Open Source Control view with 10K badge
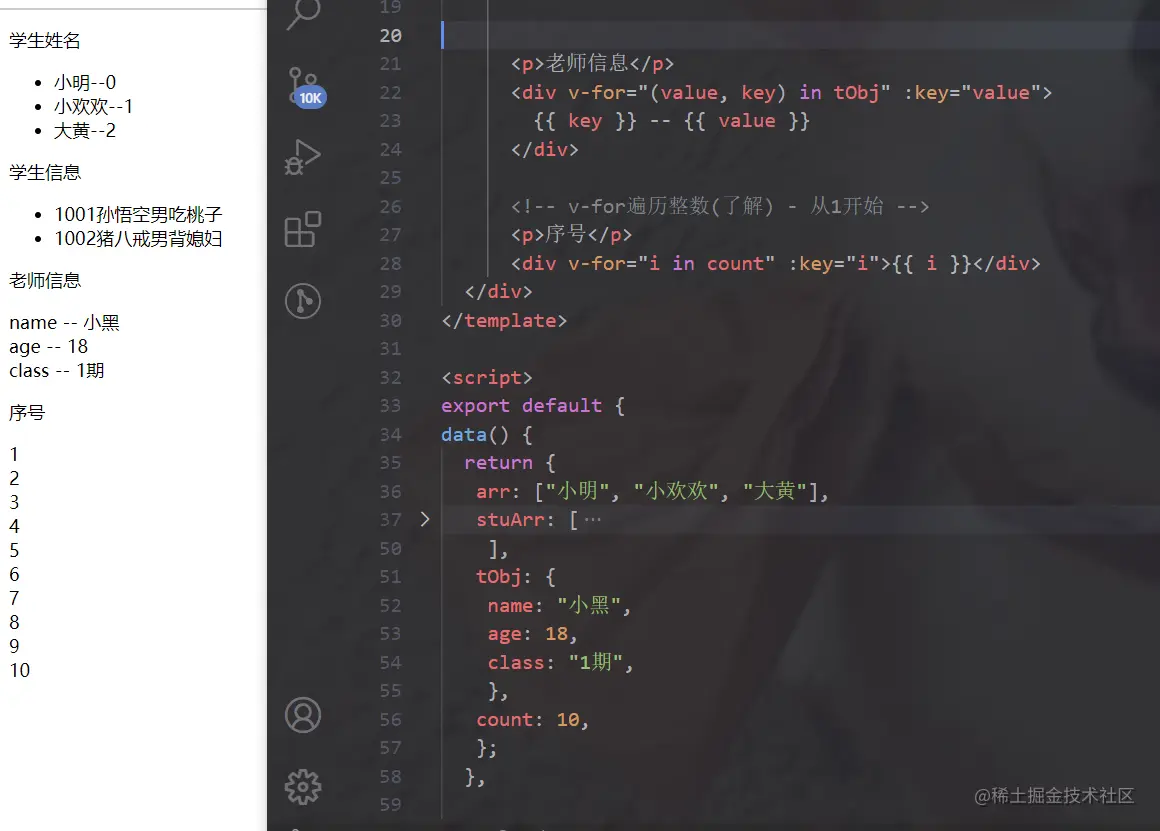The height and width of the screenshot is (831, 1160). tap(305, 87)
